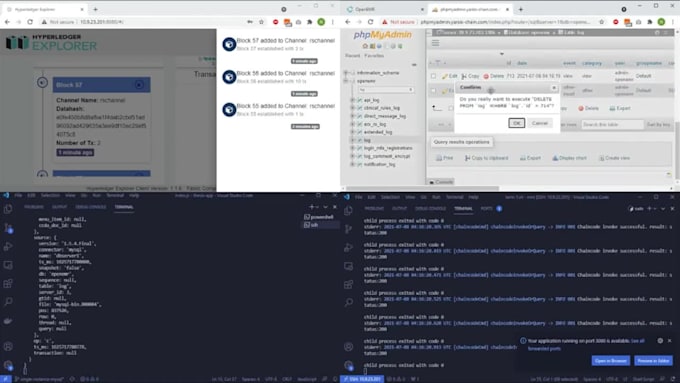The image size is (680, 383).
Task: Open the Terminal menu in left VS Code
Action: (115, 196)
